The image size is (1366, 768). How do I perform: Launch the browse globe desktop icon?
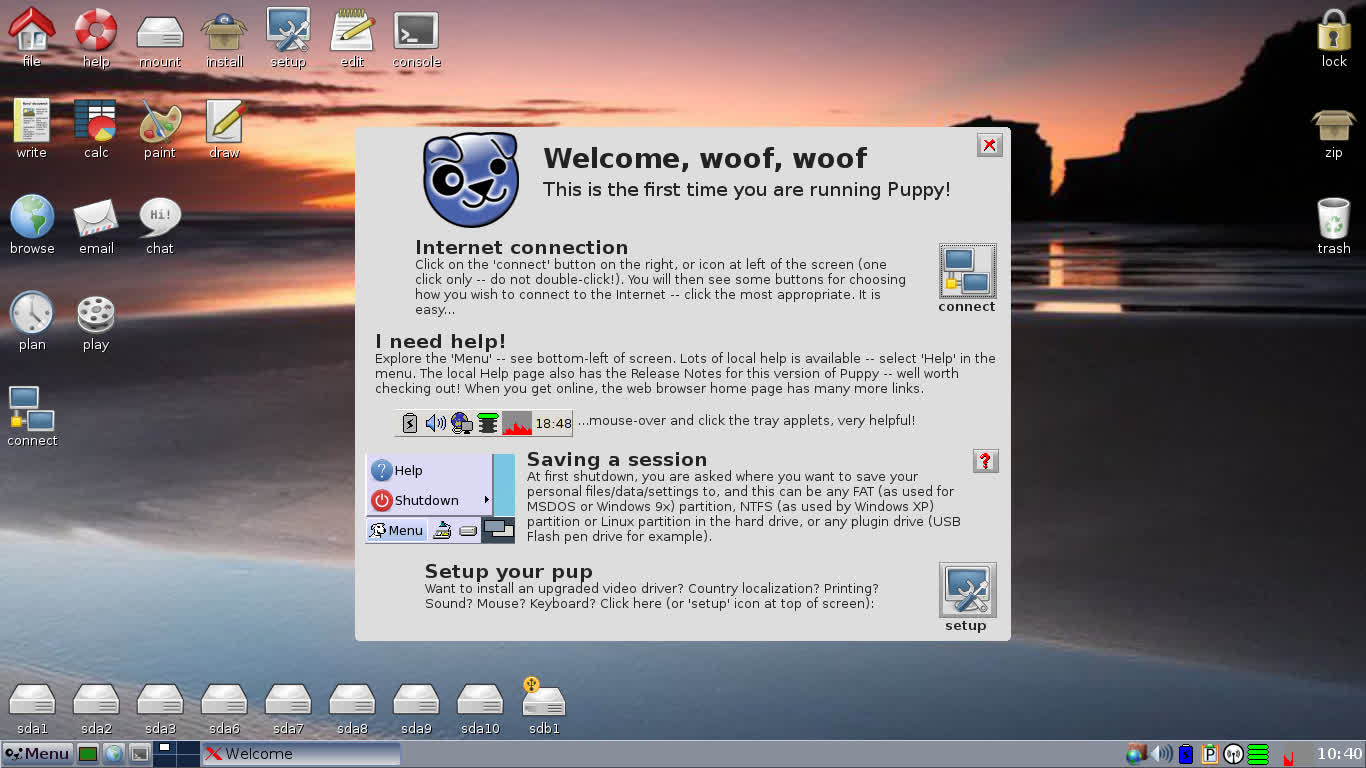click(x=32, y=216)
